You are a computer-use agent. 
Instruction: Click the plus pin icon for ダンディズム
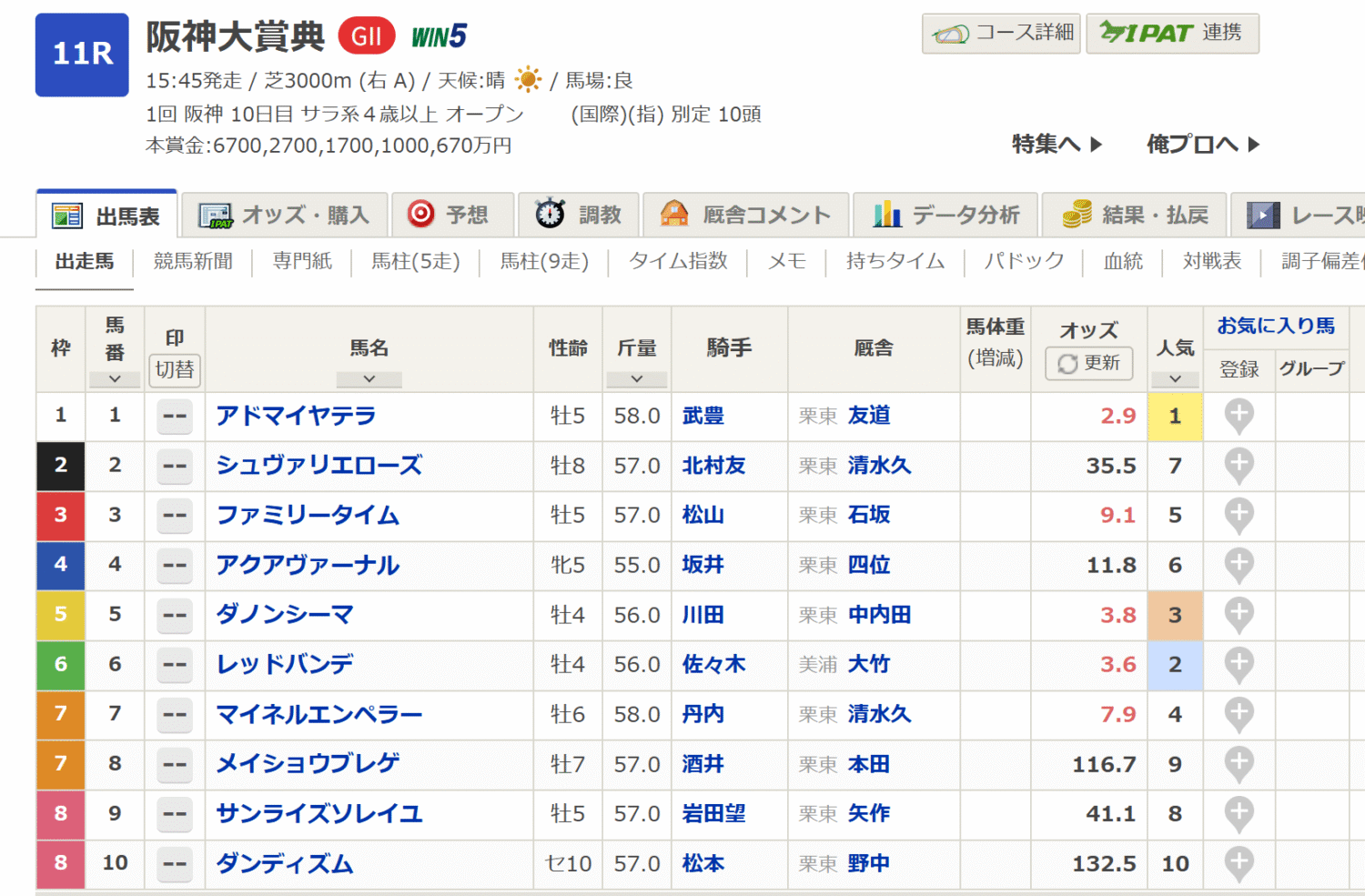[1239, 863]
